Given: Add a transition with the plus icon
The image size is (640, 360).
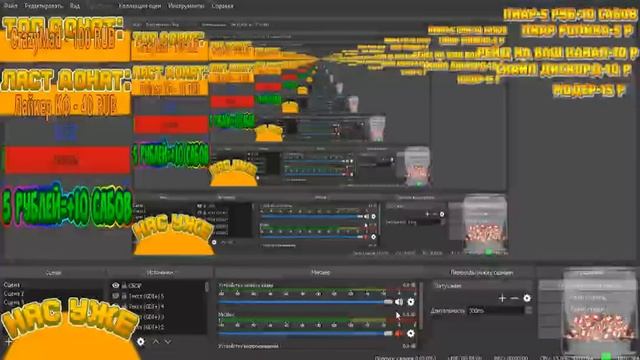Looking at the screenshot, I should pos(502,298).
